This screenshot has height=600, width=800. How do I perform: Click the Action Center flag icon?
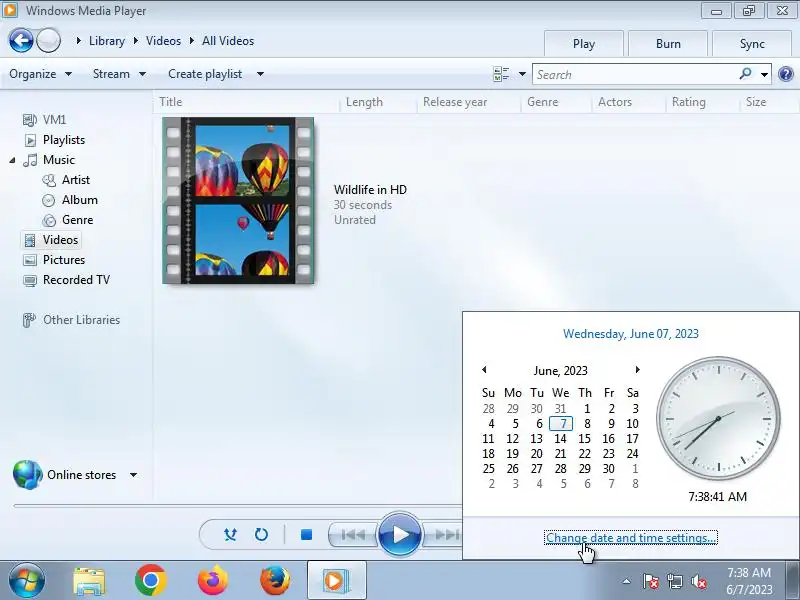650,581
